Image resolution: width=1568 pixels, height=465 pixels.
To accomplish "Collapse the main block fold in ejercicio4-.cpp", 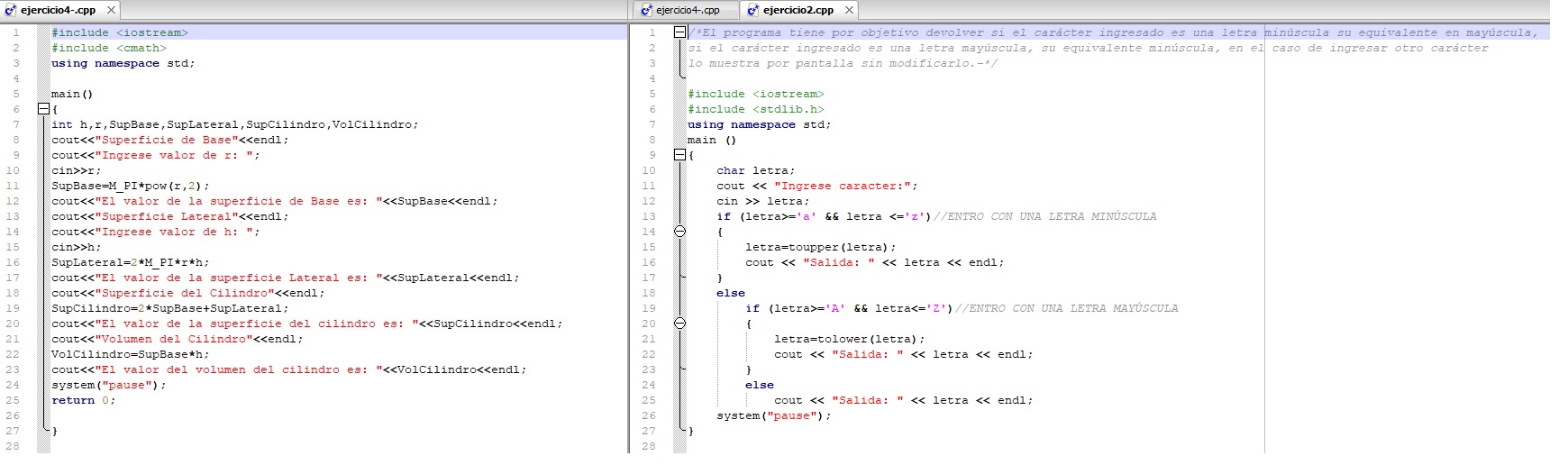I will click(42, 109).
